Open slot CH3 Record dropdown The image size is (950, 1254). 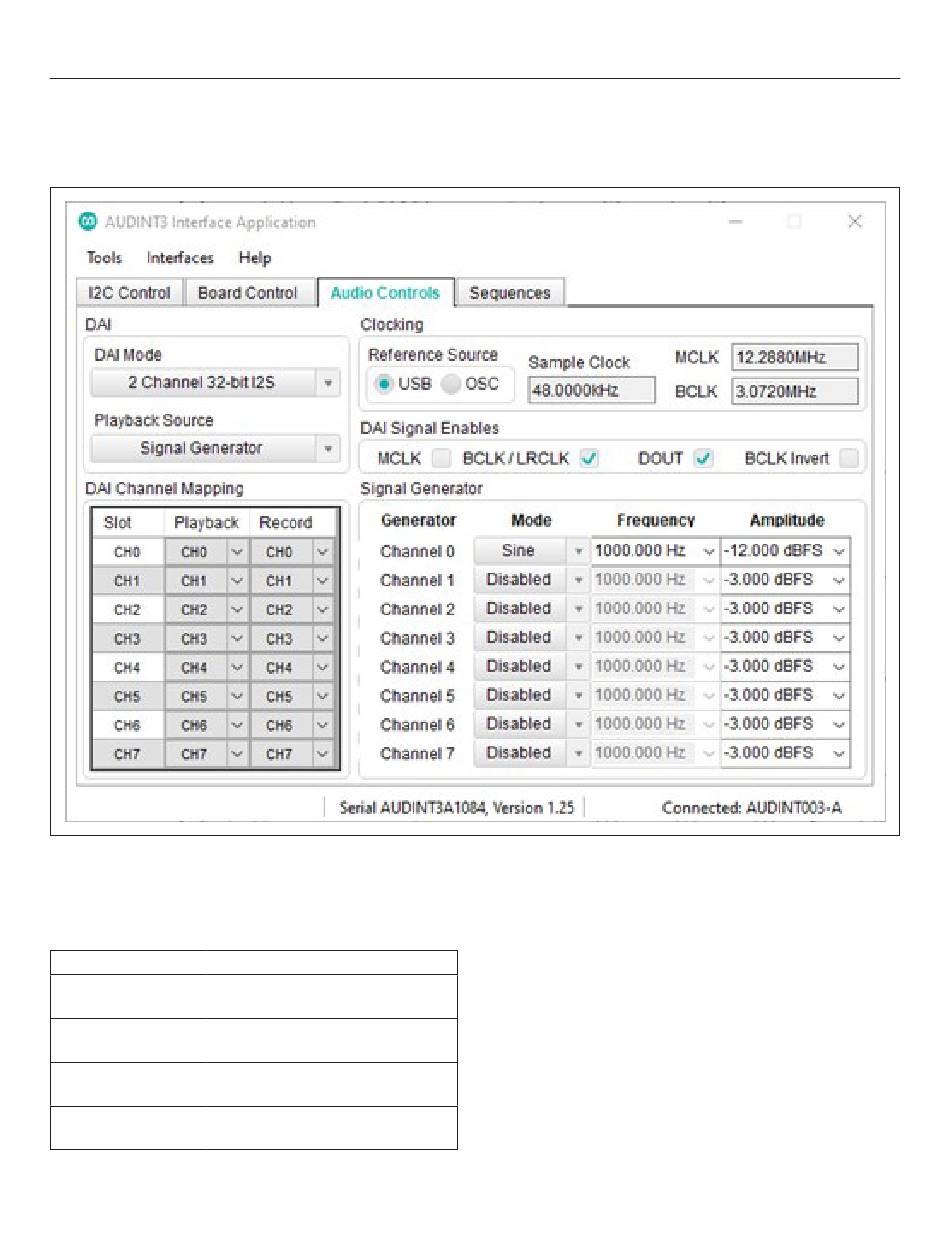323,639
